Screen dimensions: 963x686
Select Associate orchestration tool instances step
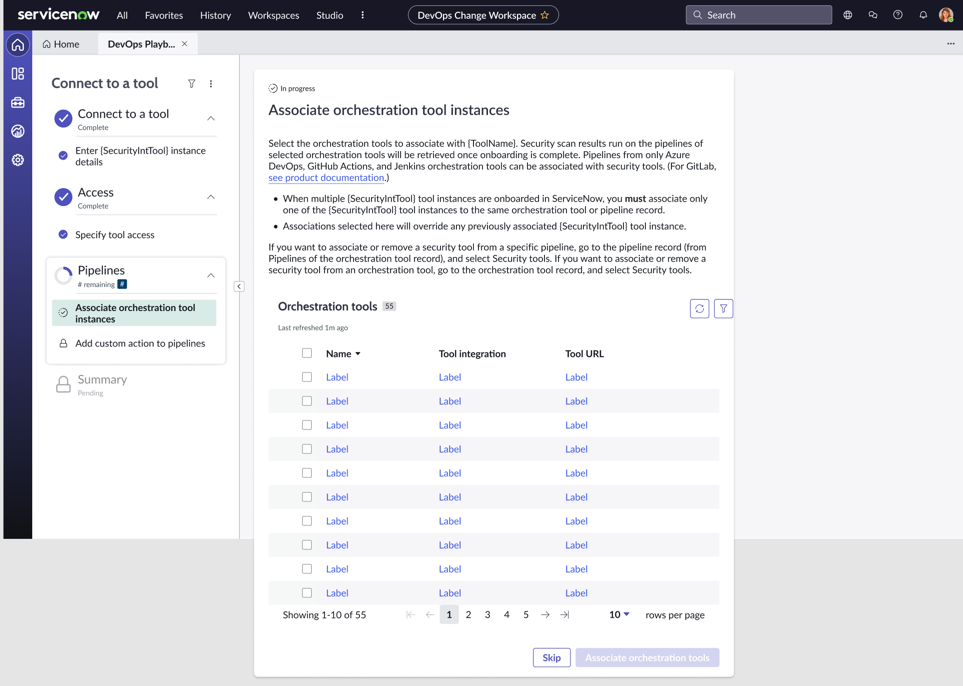(x=134, y=313)
